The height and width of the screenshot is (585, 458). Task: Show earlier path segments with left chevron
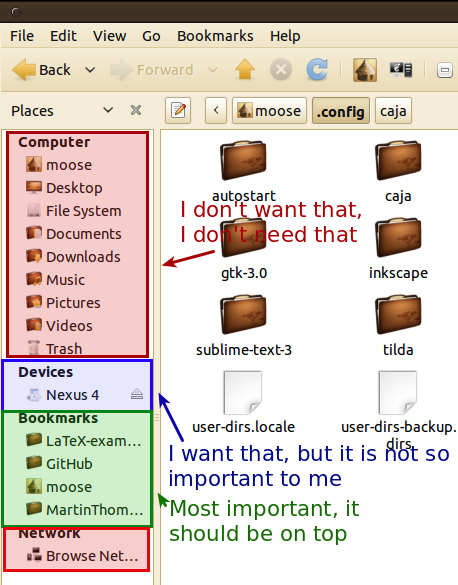[216, 110]
